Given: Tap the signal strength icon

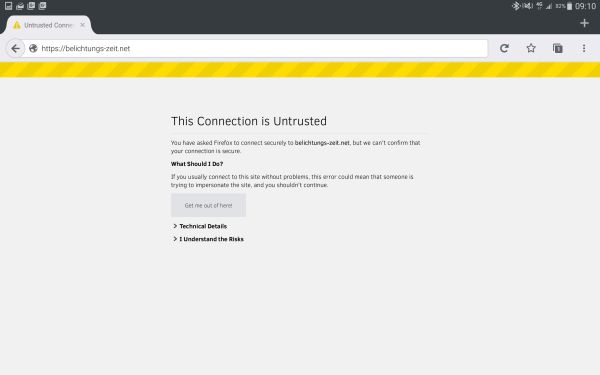Looking at the screenshot, I should tap(549, 6).
